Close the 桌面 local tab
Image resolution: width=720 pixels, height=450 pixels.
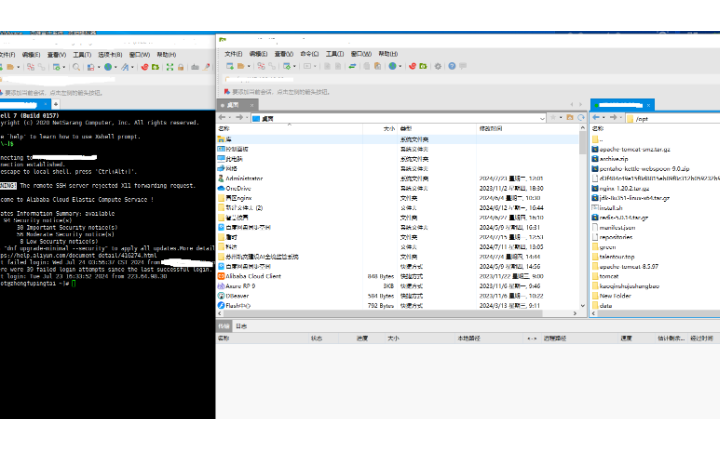tap(252, 105)
